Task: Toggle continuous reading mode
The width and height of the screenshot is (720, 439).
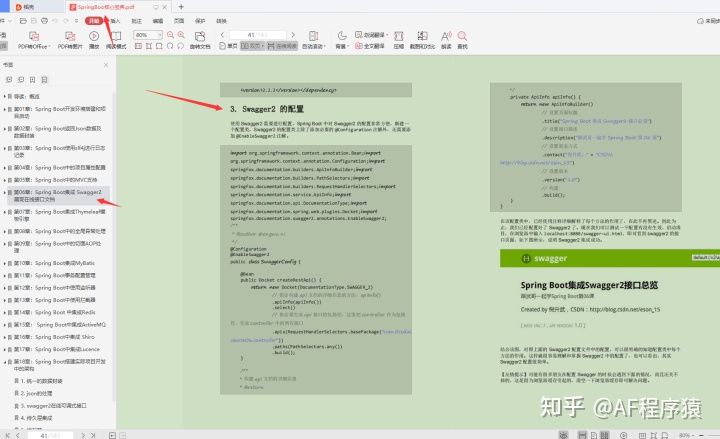Action: coord(282,46)
